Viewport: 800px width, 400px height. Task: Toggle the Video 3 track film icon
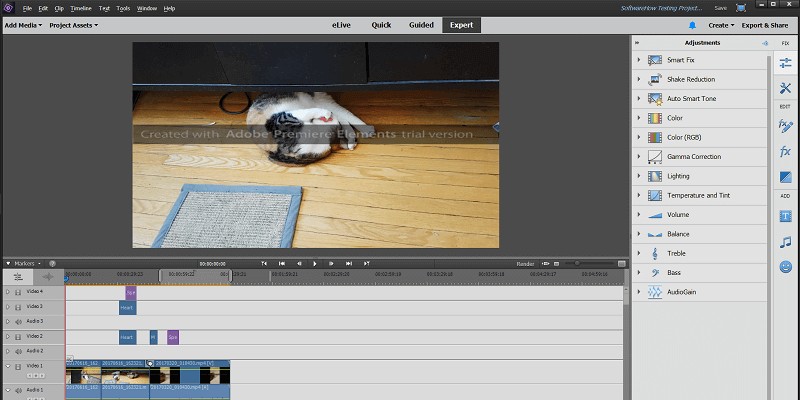click(18, 307)
